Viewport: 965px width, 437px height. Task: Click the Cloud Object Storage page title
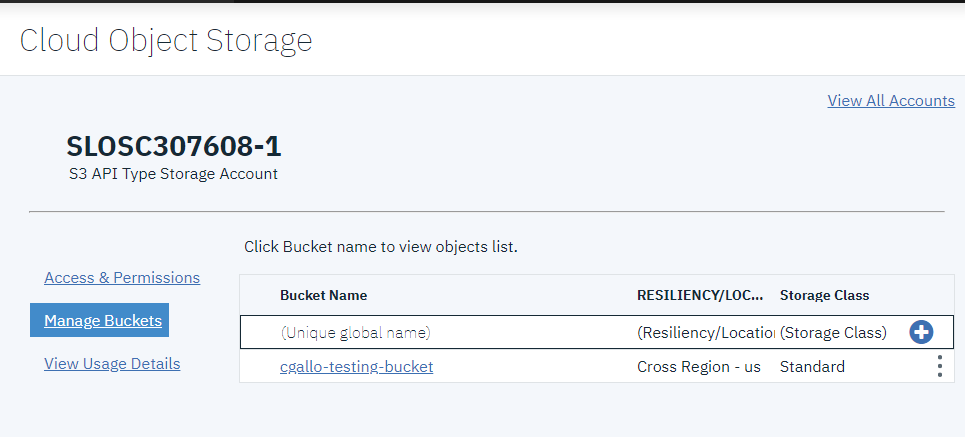coord(166,41)
